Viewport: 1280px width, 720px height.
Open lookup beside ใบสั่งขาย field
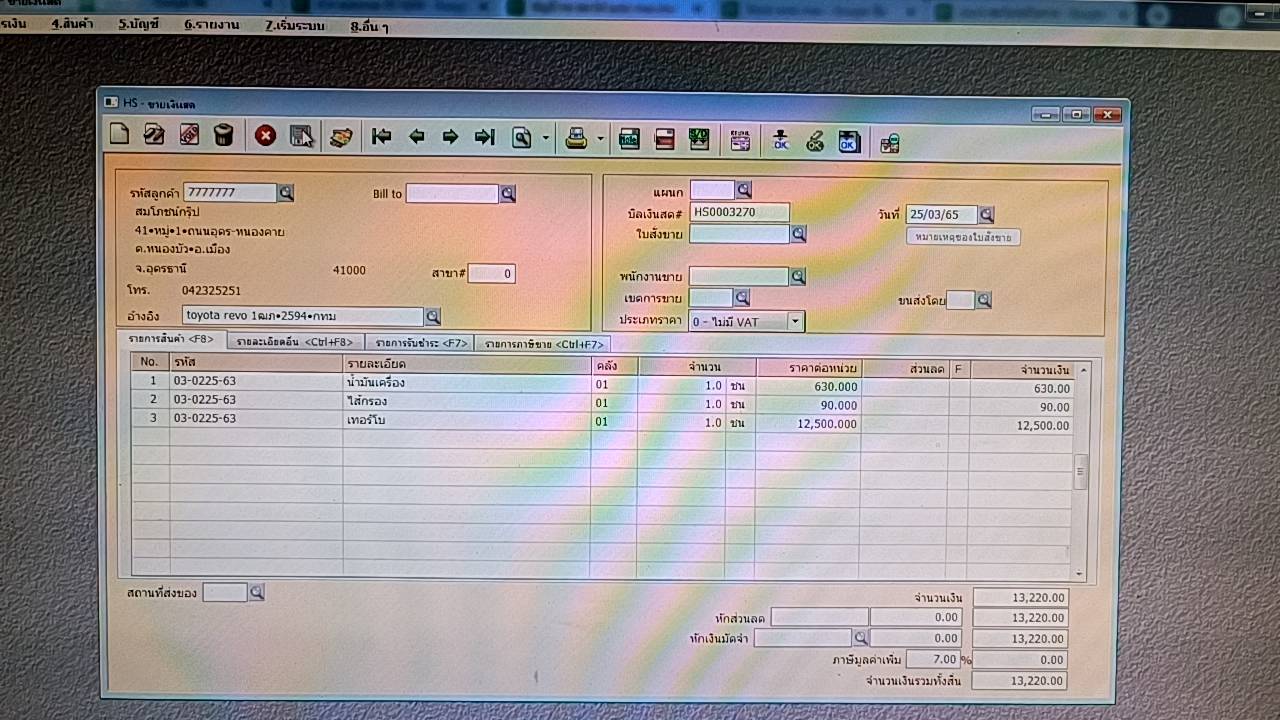click(x=798, y=234)
